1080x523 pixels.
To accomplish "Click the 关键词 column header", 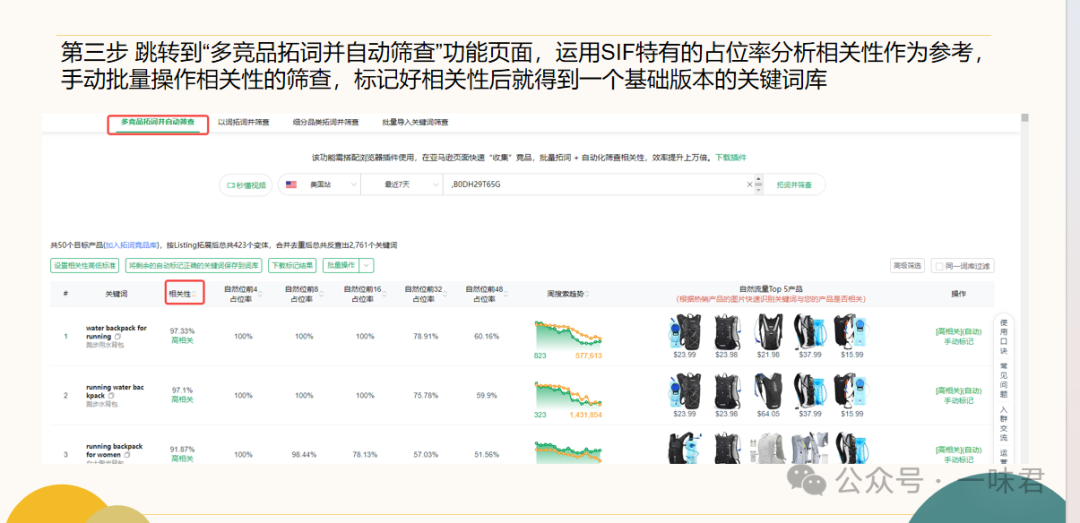I will click(114, 294).
